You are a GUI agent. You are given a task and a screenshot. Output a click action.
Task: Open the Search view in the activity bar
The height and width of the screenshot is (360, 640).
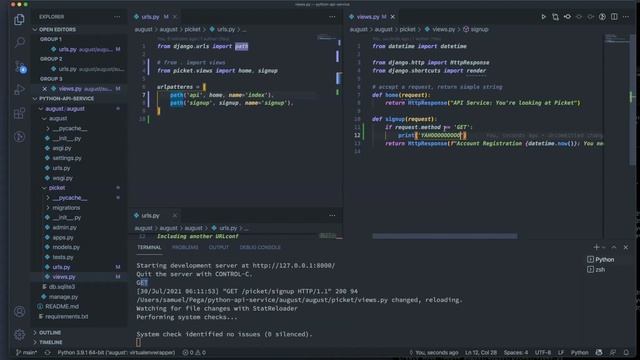(x=19, y=42)
